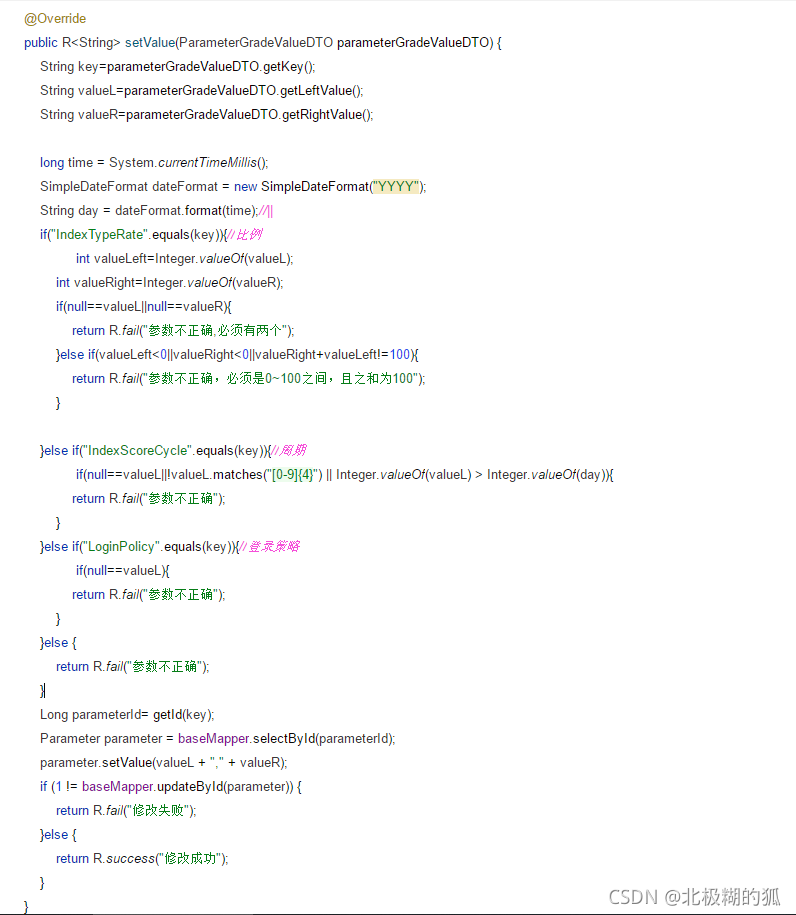Click the 'R.success("修改成功")' return line
The image size is (796, 915).
coord(142,858)
